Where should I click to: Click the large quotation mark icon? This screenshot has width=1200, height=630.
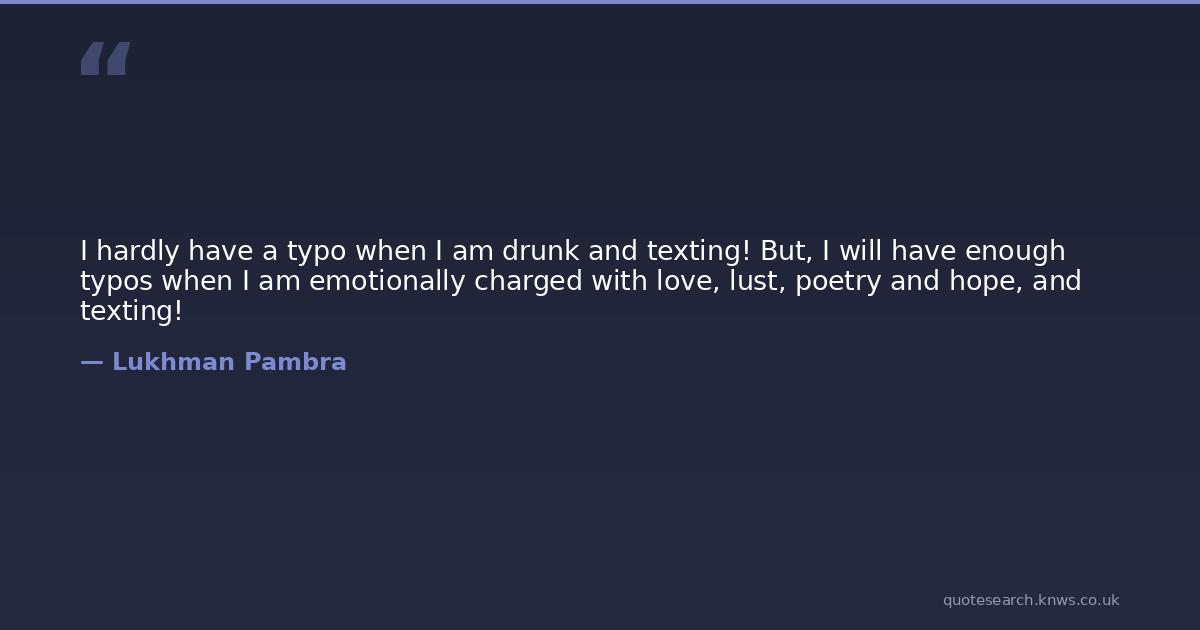coord(105,59)
